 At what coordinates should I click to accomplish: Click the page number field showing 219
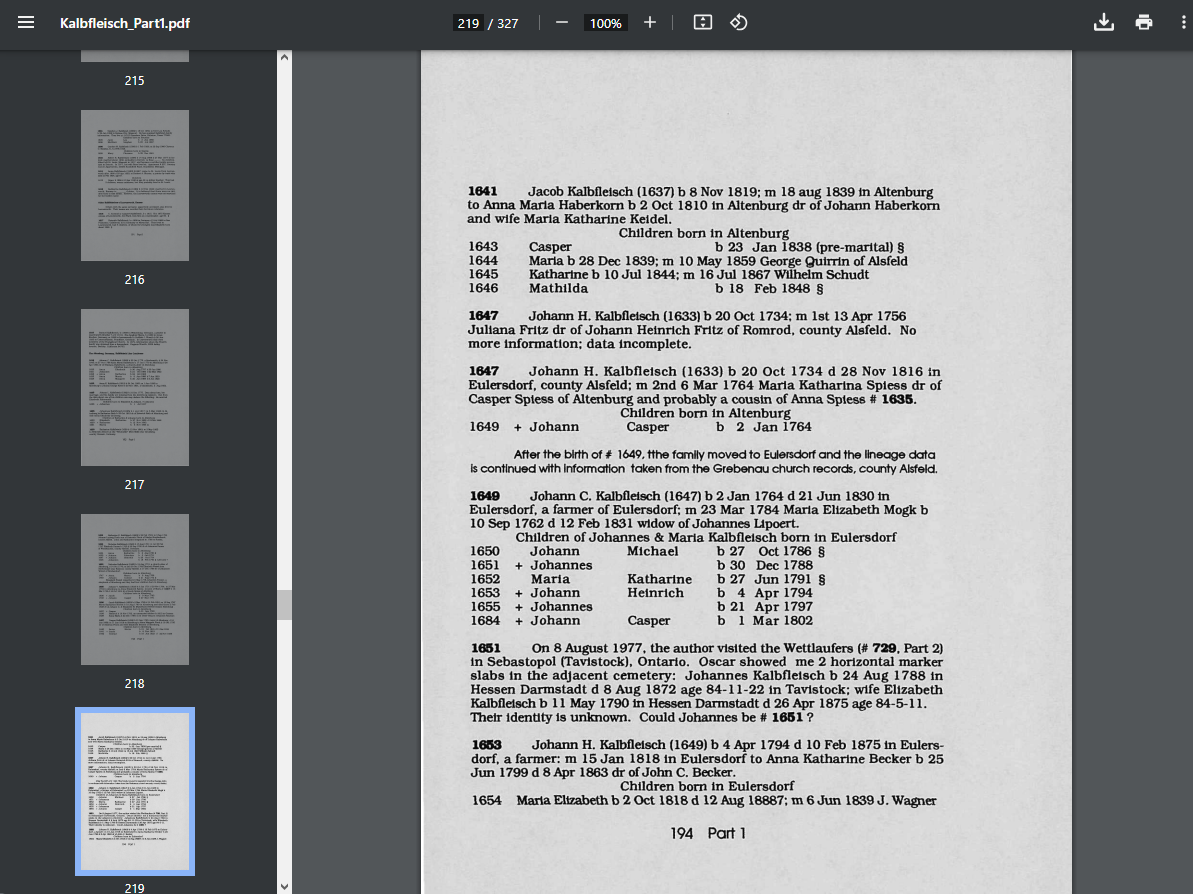[x=468, y=23]
